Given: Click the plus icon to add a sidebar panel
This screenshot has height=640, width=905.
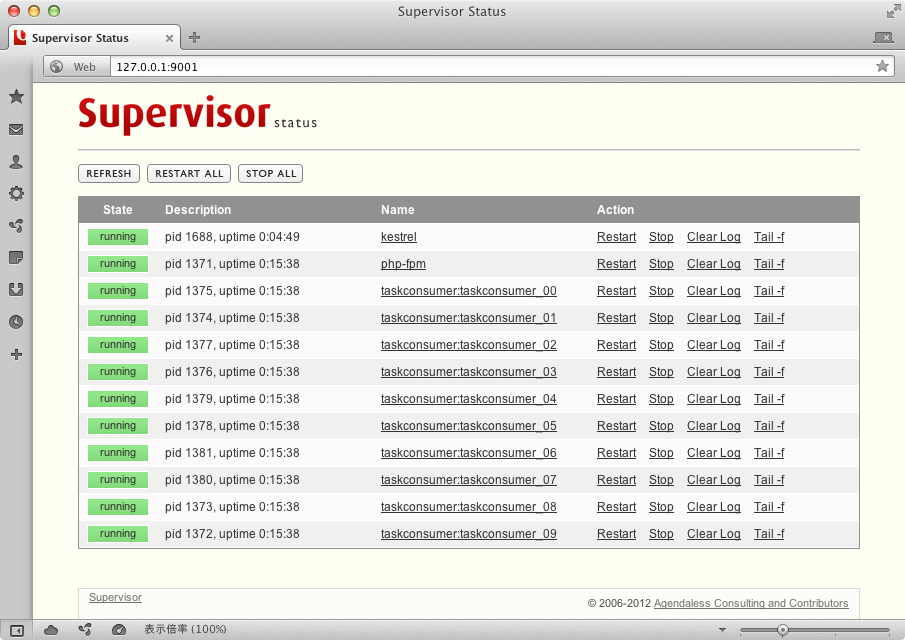Looking at the screenshot, I should 16,354.
